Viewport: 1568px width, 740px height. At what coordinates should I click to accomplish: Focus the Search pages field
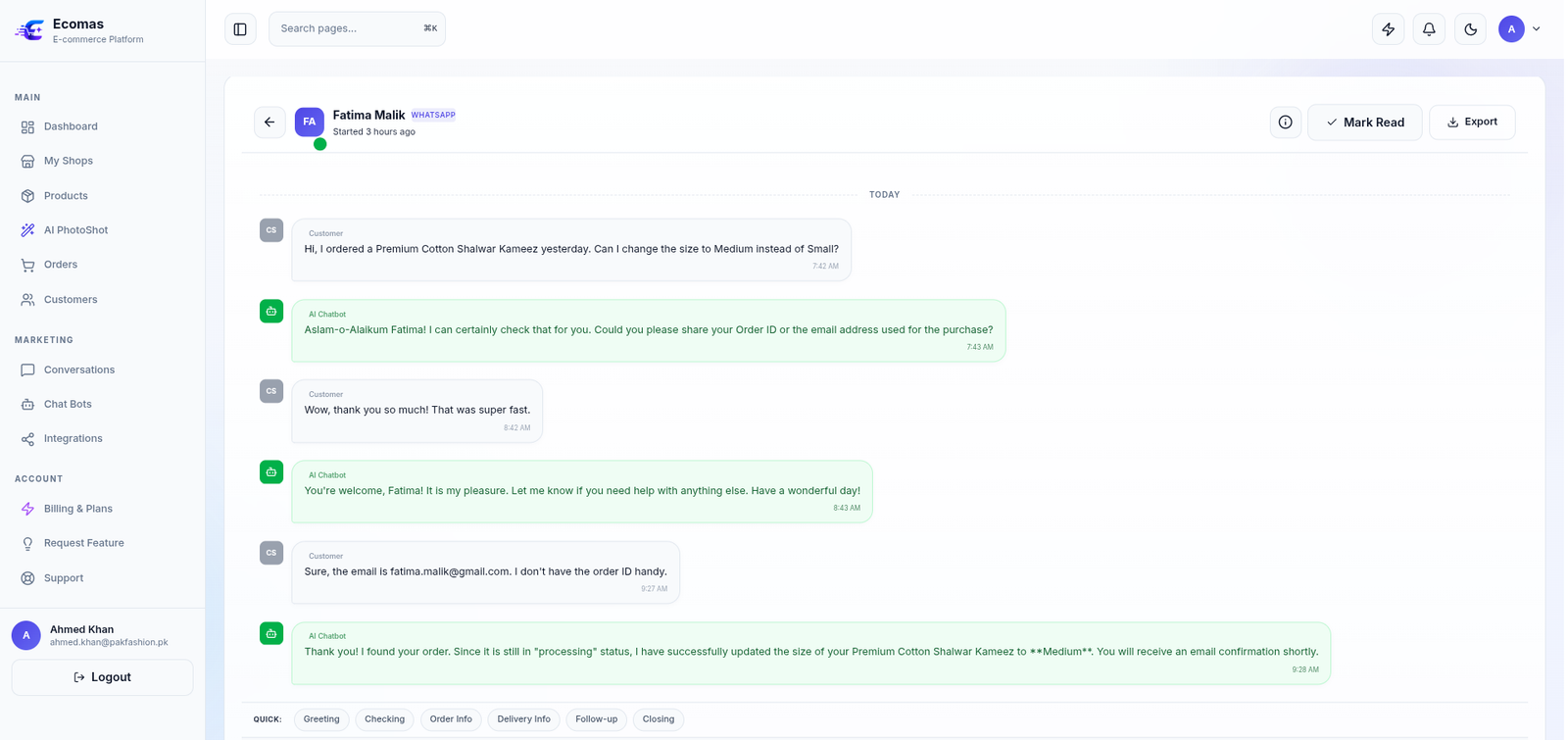(357, 28)
